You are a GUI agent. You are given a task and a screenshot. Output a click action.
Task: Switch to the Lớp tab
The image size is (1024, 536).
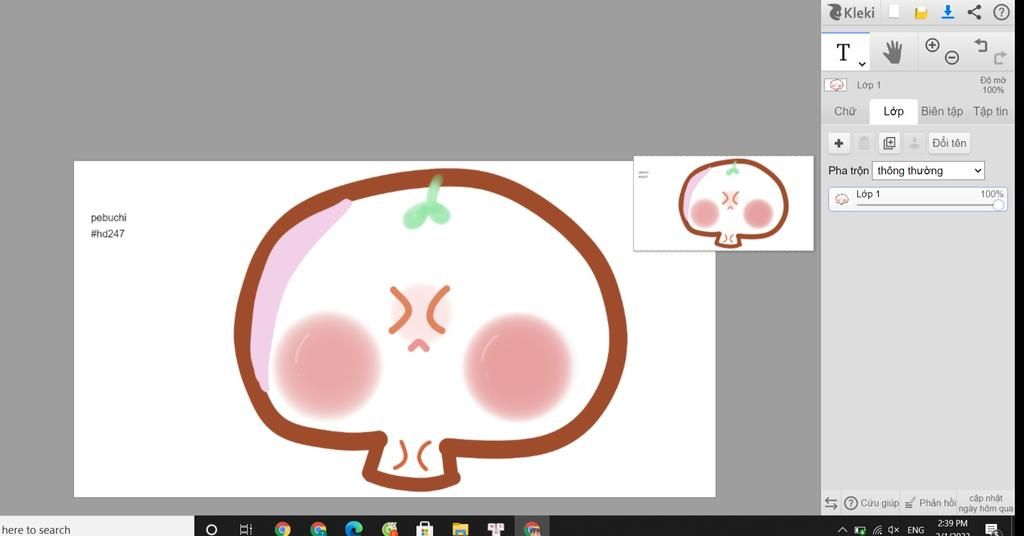(x=893, y=111)
